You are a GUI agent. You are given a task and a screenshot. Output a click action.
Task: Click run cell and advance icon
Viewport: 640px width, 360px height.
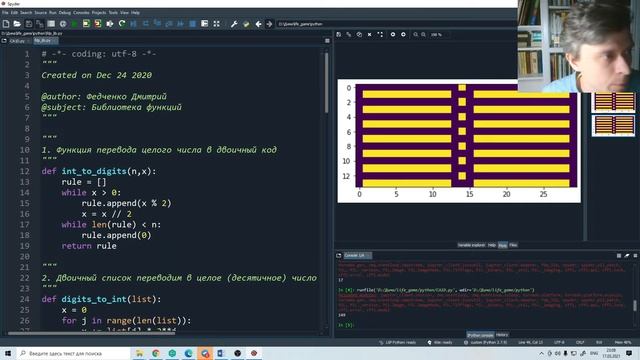(x=98, y=24)
